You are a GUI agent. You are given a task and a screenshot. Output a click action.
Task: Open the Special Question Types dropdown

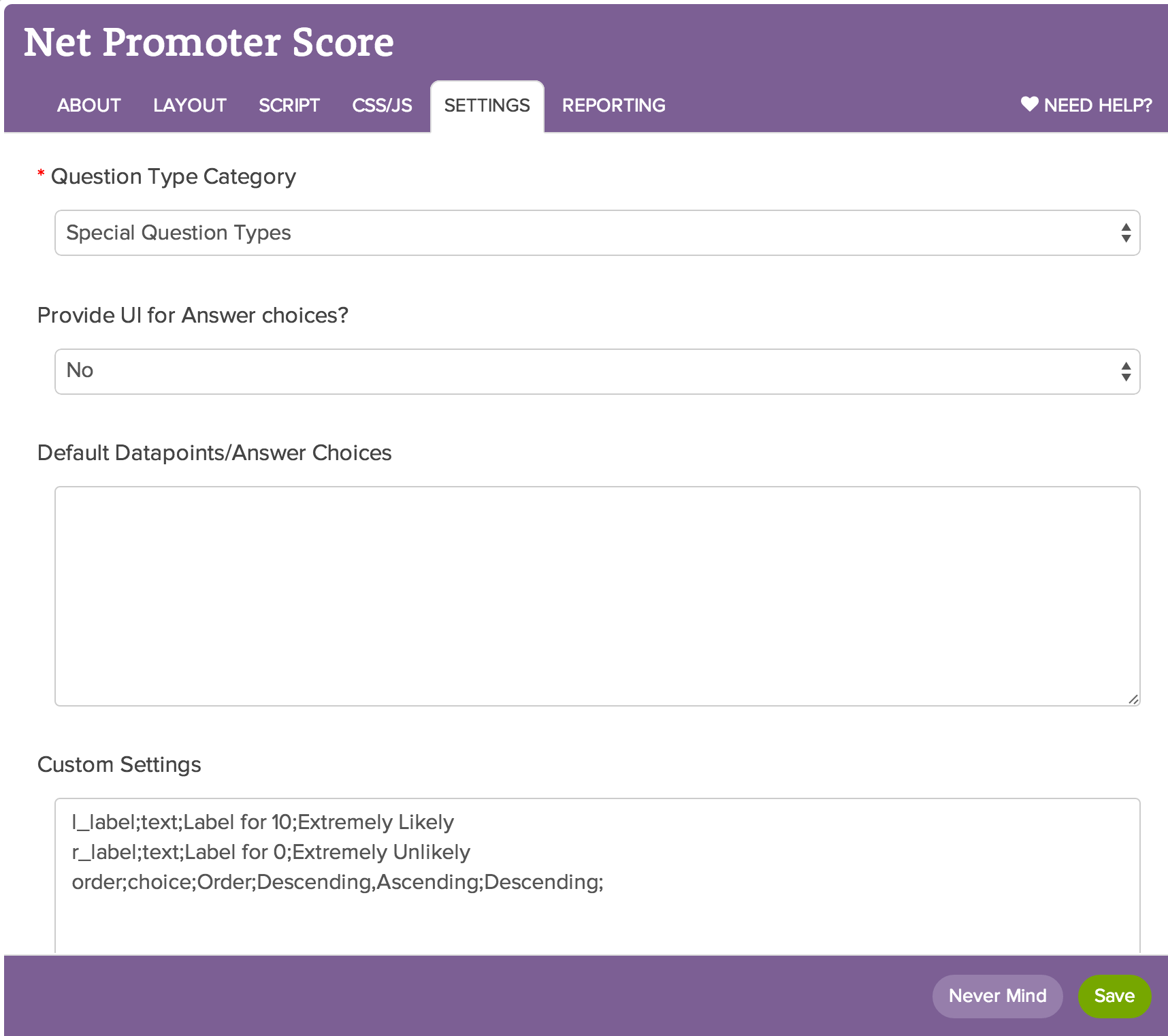coord(597,233)
